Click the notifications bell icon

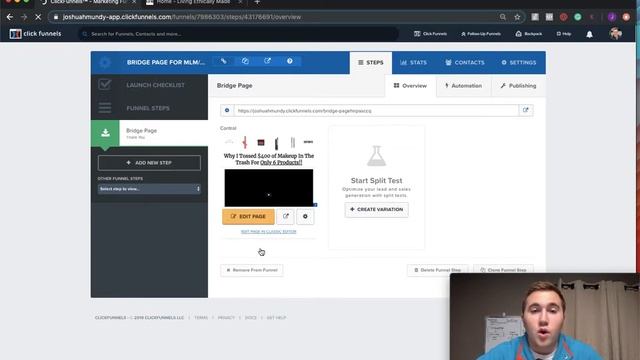(x=589, y=34)
